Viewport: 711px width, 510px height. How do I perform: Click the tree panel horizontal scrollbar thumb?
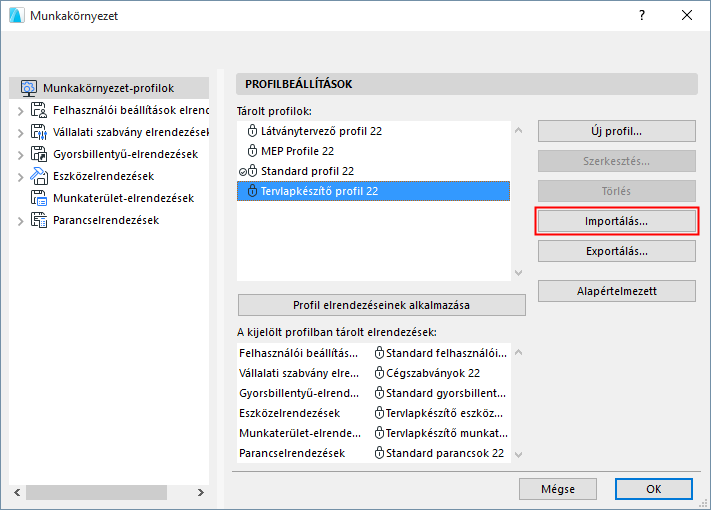pyautogui.click(x=96, y=492)
